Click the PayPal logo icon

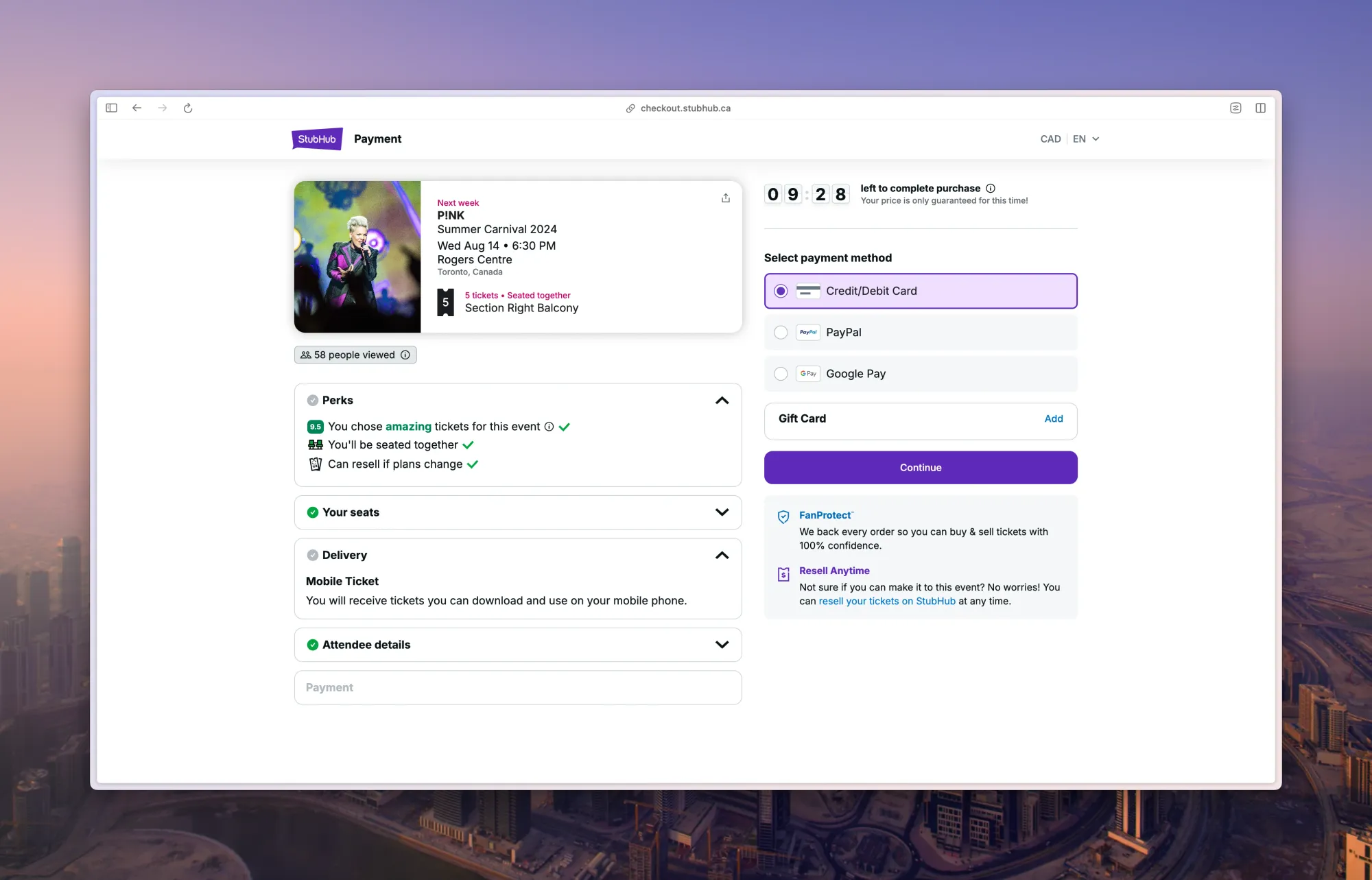[808, 332]
